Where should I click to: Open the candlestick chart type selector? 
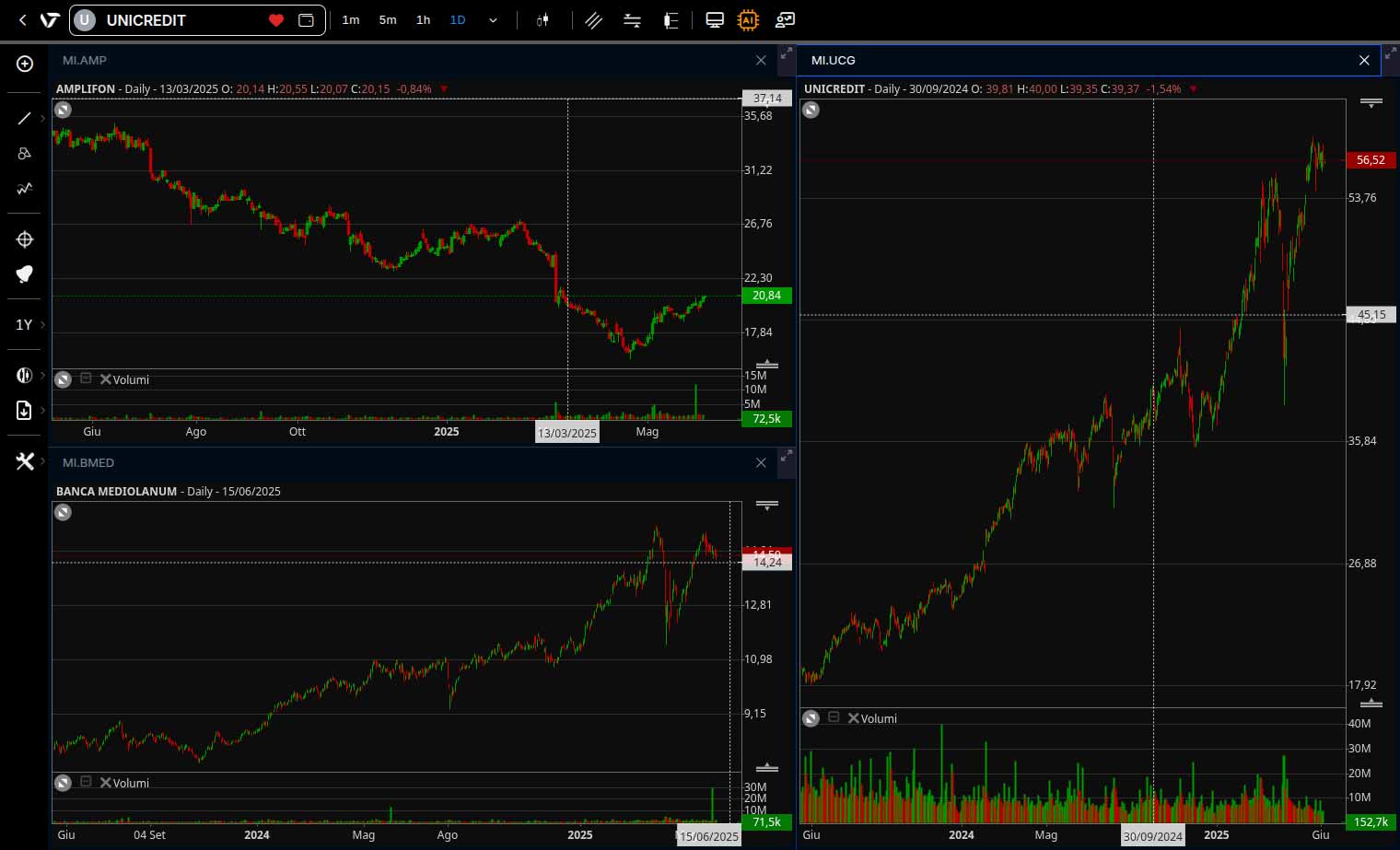click(x=542, y=20)
